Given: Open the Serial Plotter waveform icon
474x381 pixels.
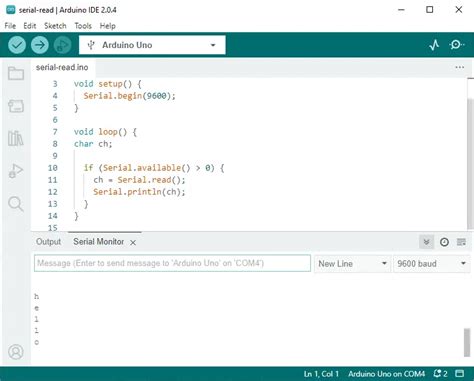Looking at the screenshot, I should [x=434, y=45].
